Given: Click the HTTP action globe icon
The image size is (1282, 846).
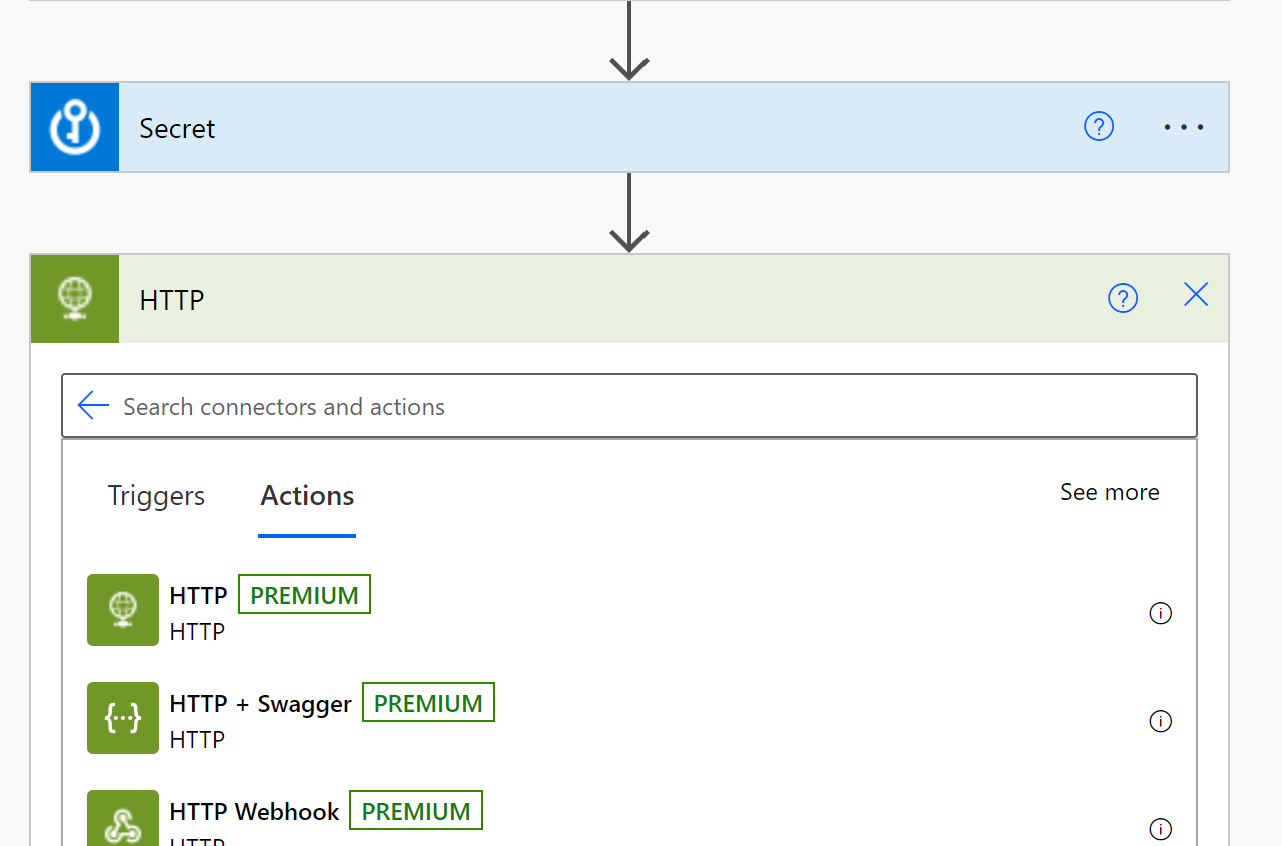Looking at the screenshot, I should tap(123, 610).
